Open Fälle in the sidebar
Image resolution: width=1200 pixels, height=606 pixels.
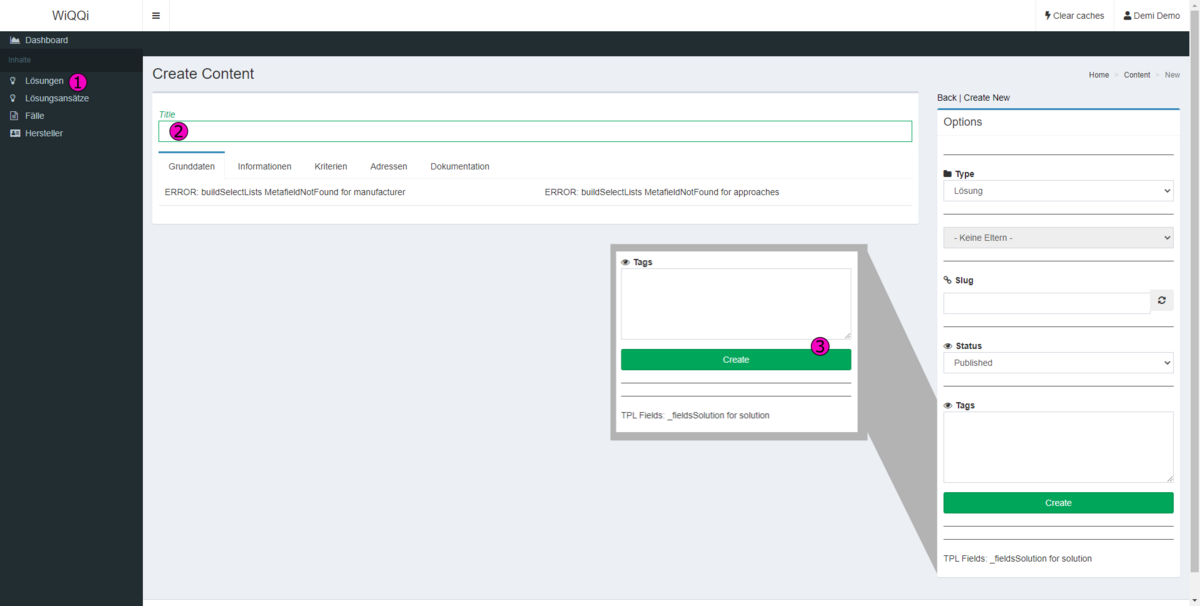point(34,116)
